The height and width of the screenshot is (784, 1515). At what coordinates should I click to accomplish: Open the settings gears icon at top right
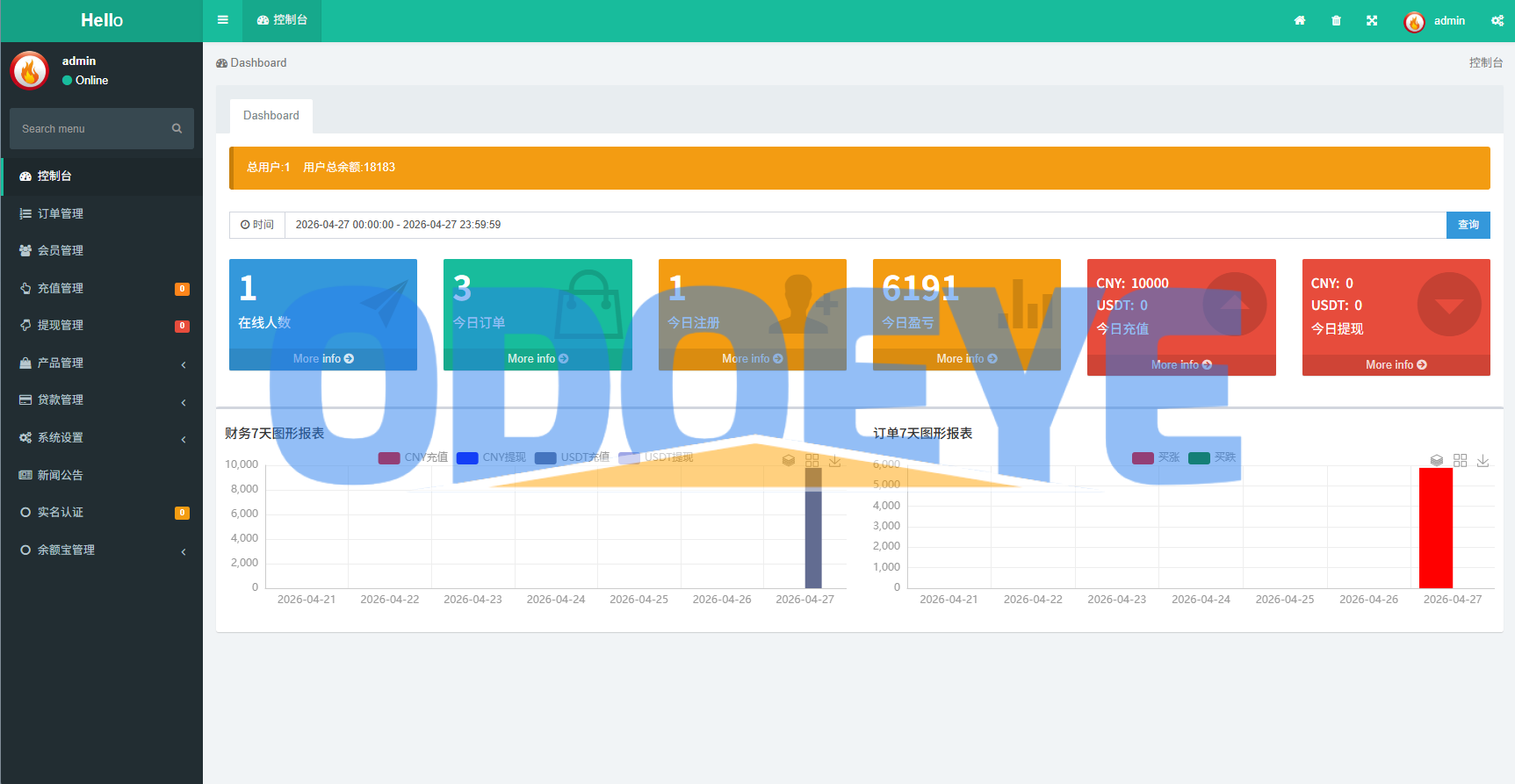pyautogui.click(x=1497, y=20)
